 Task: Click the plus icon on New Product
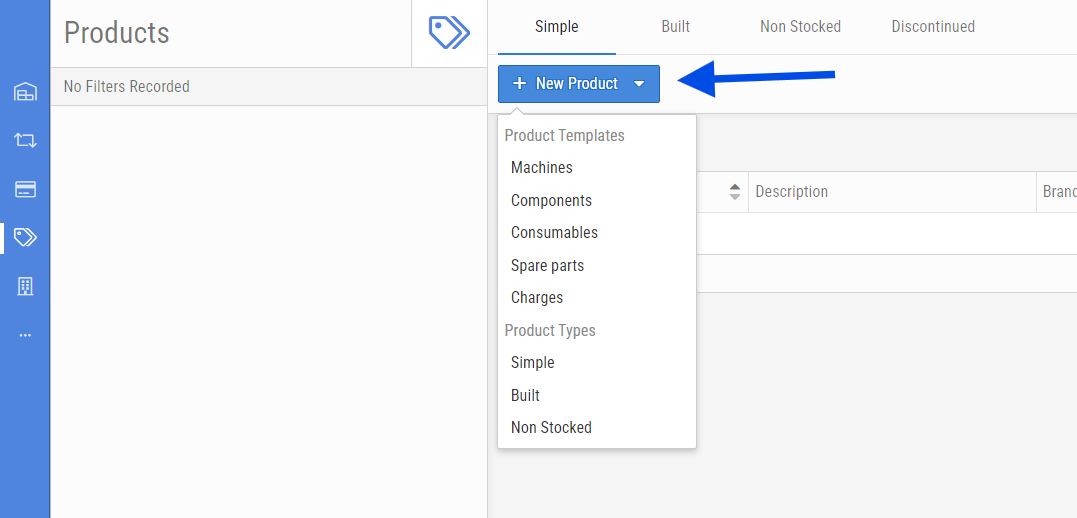[519, 84]
